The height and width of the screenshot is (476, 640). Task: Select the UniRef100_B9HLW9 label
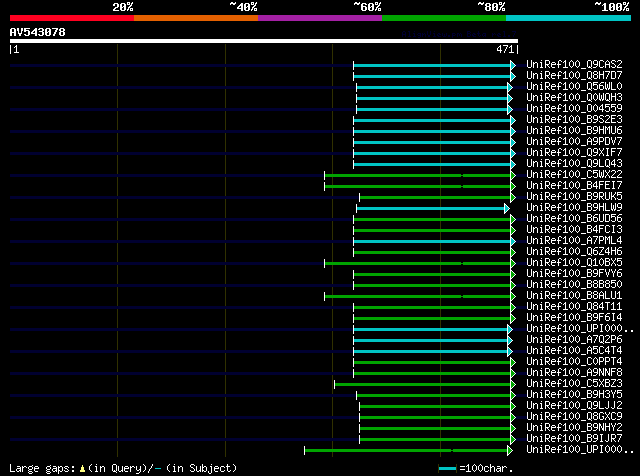click(574, 207)
